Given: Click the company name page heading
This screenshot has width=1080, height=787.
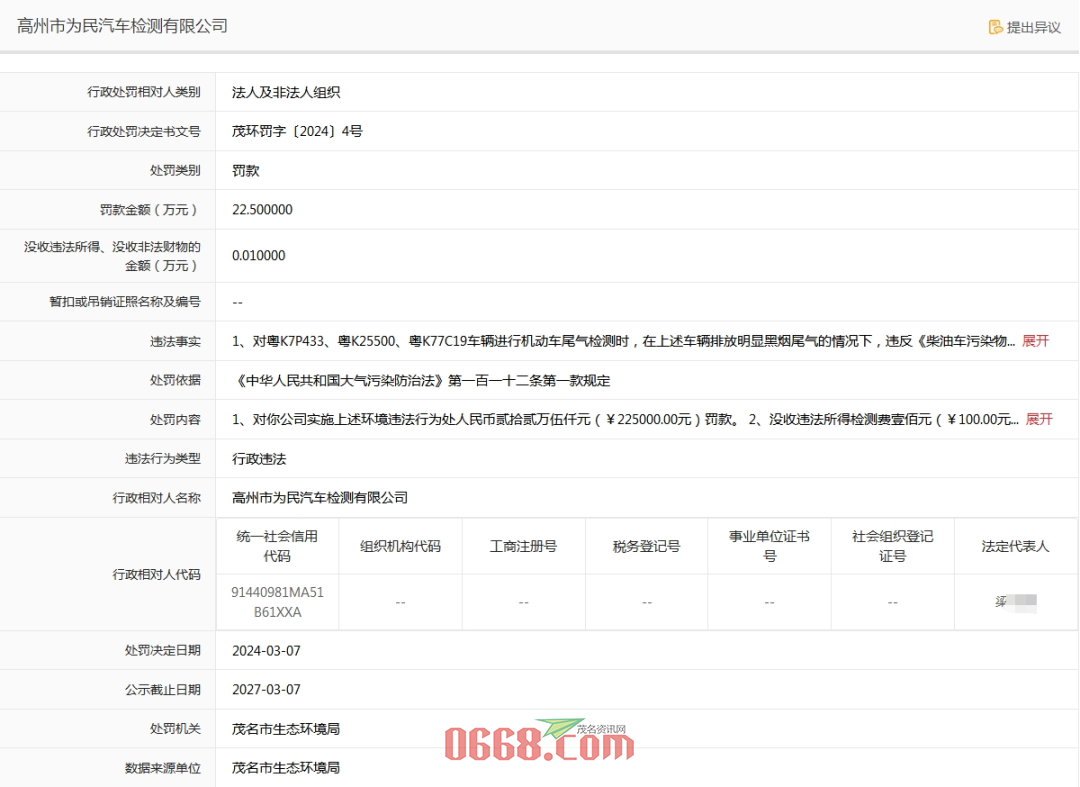Looking at the screenshot, I should [123, 26].
